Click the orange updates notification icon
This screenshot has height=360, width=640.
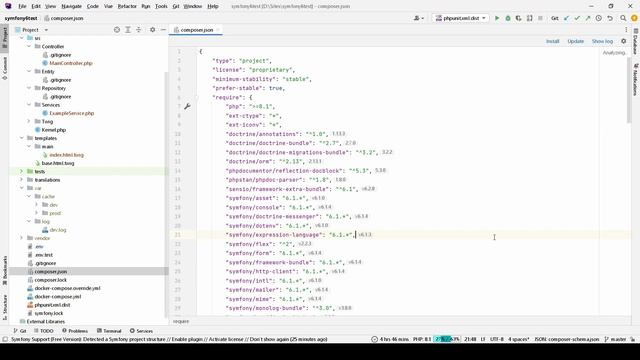tap(634, 18)
